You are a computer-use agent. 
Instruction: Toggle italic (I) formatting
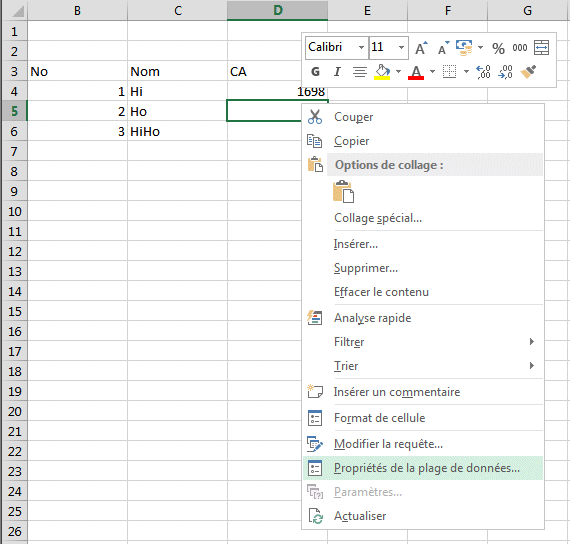click(337, 72)
